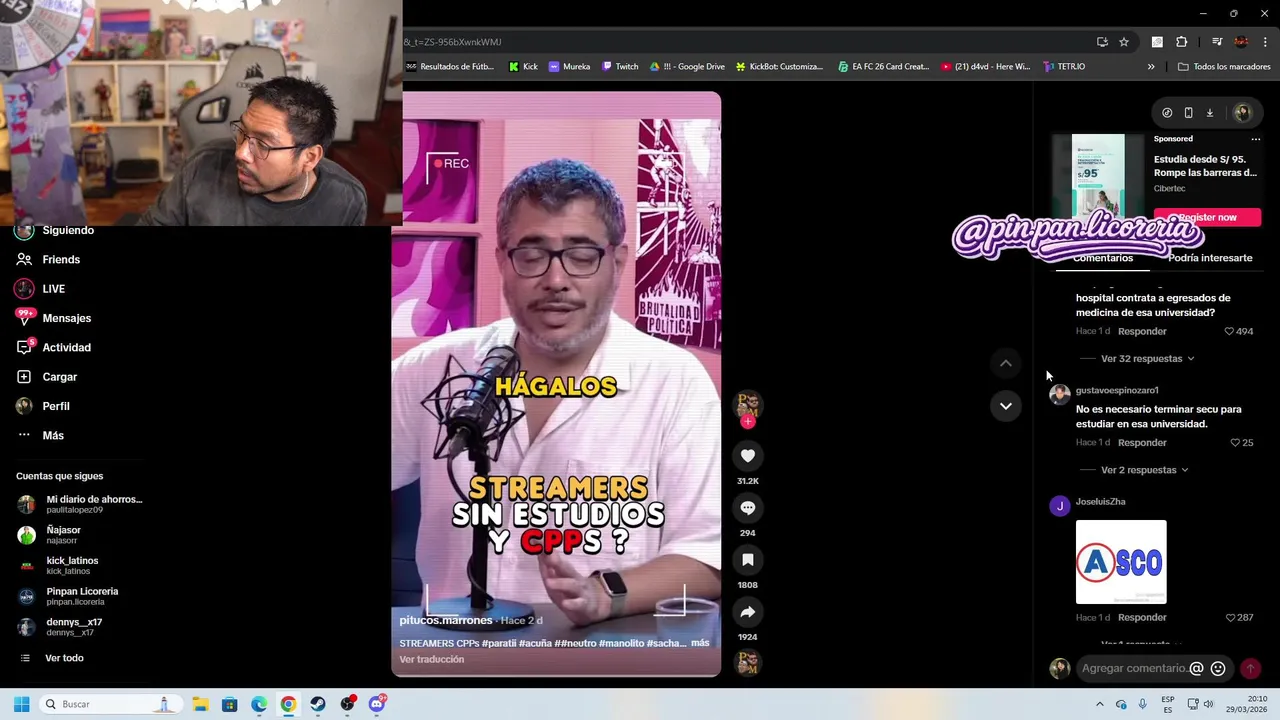Open the TETR.IO bookmark
Viewport: 1280px width, 720px height.
pos(1064,67)
